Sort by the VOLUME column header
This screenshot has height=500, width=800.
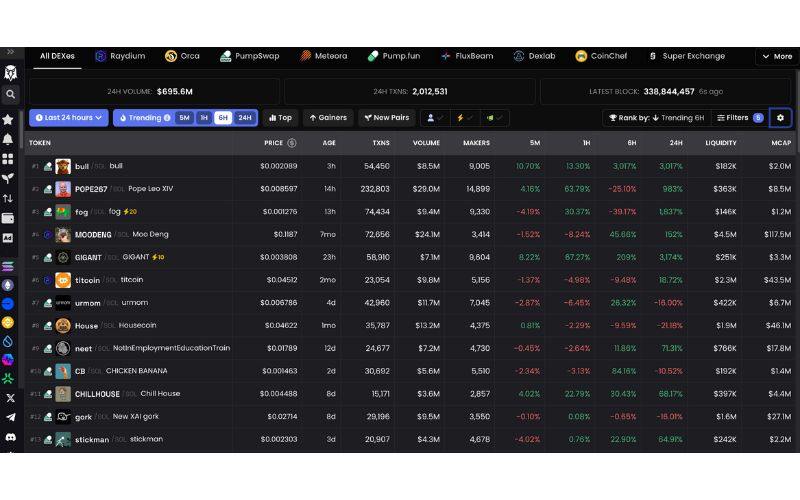[426, 143]
